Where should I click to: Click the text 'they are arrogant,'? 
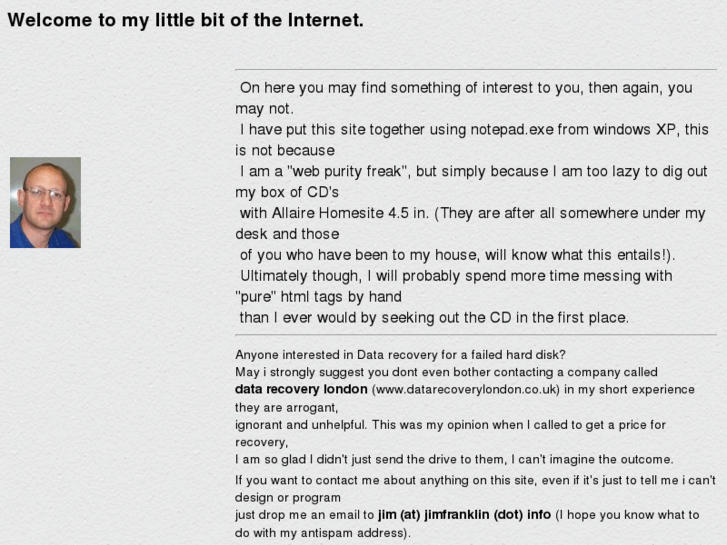287,408
